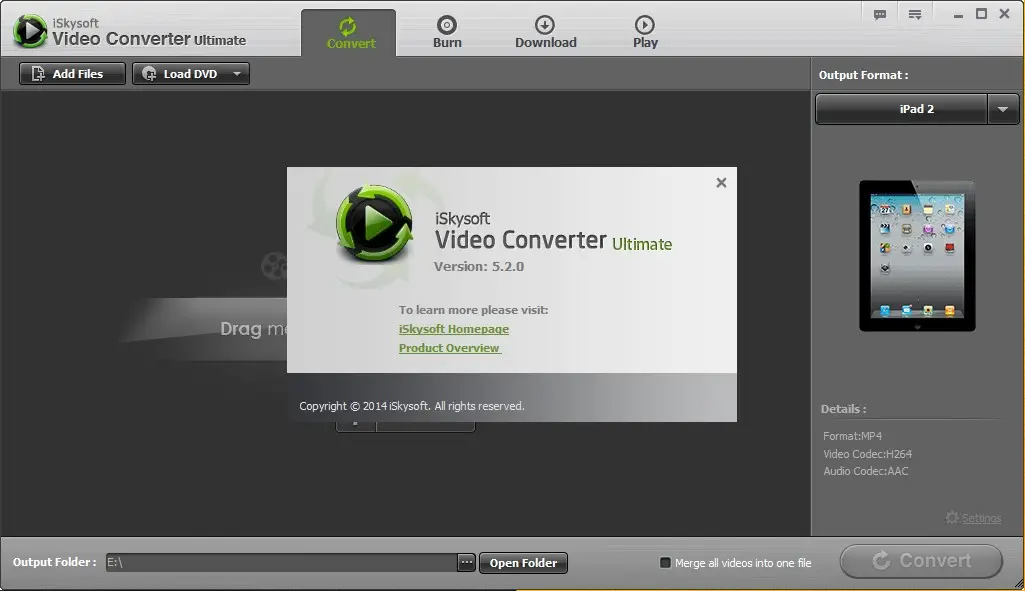Open output format Settings
1025x591 pixels.
(x=981, y=518)
